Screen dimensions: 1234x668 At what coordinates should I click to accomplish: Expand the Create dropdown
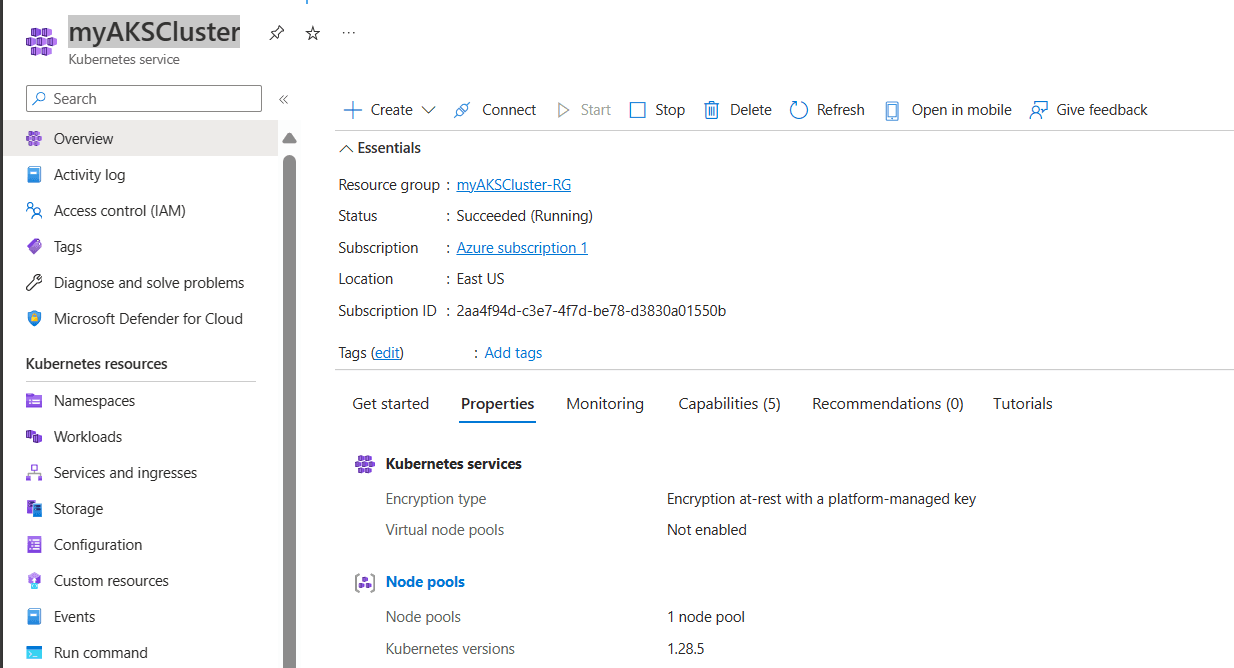[390, 110]
